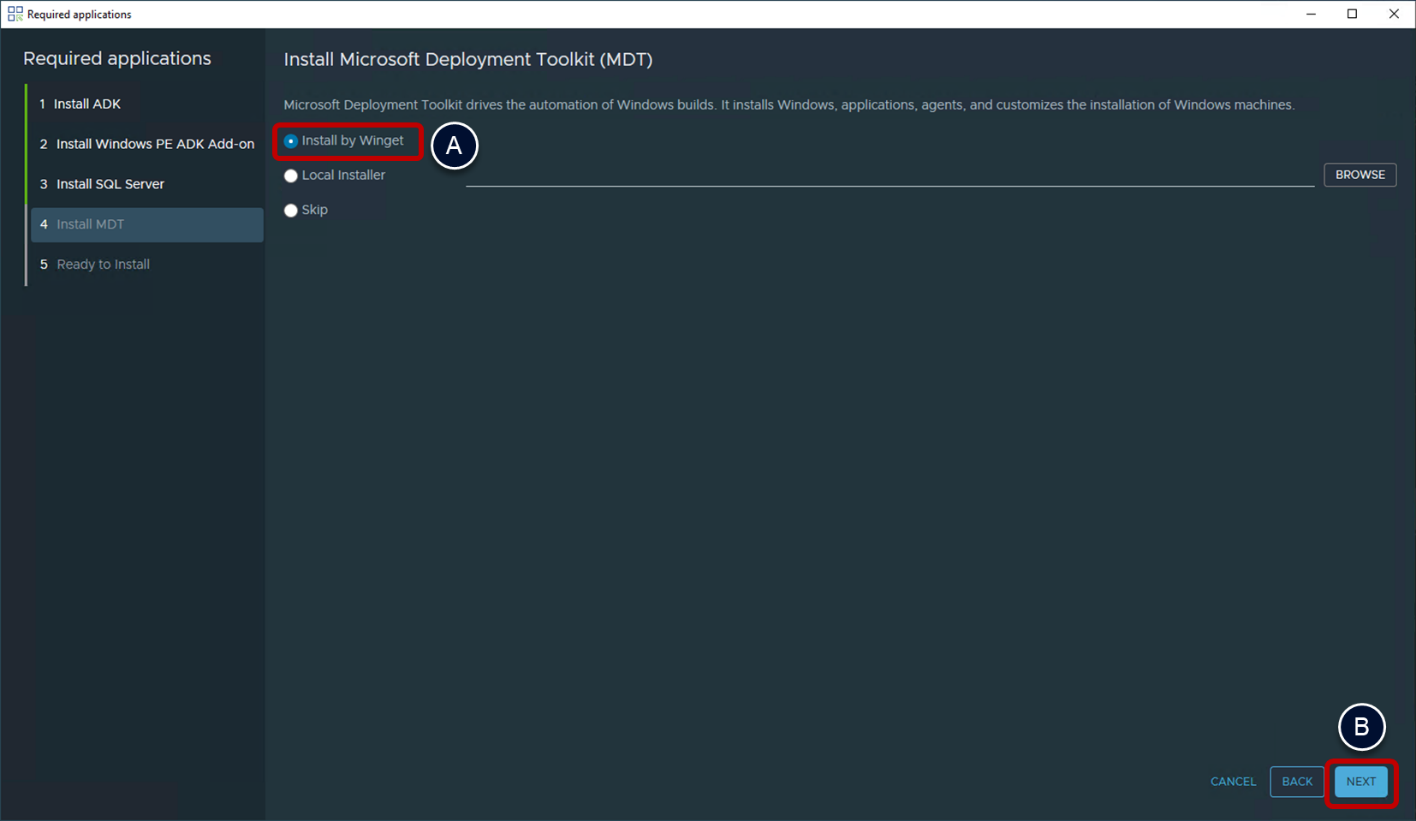Image resolution: width=1416 pixels, height=821 pixels.
Task: Maximize the Required applications window
Action: 1352,14
